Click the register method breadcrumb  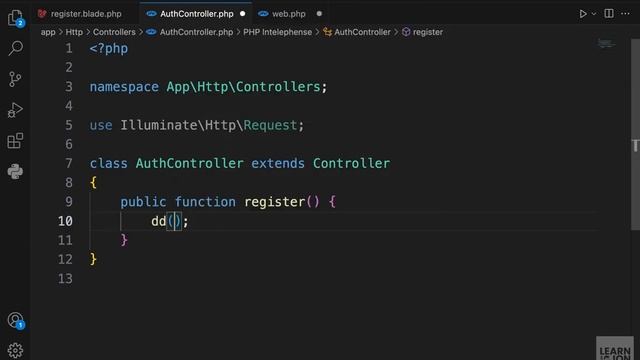(427, 32)
